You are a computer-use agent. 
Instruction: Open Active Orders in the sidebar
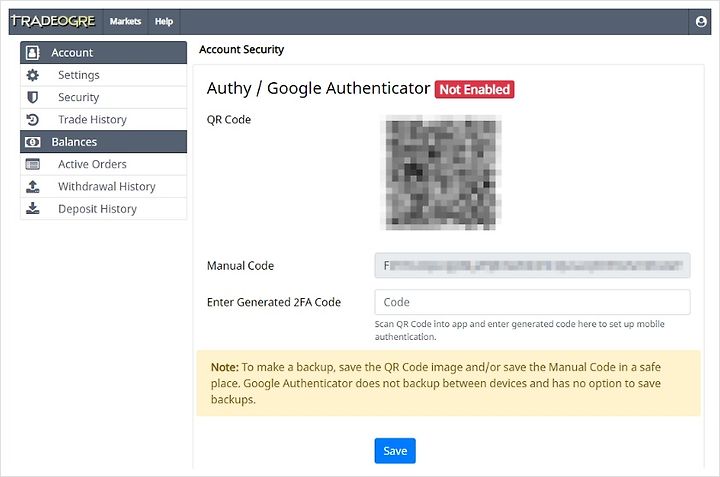[x=103, y=164]
